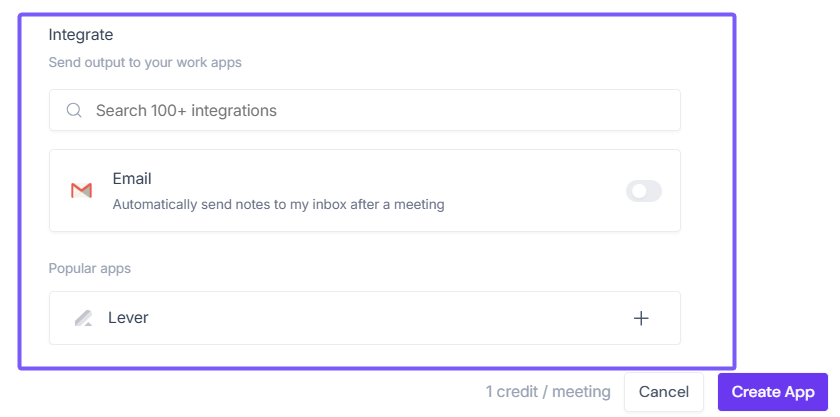The height and width of the screenshot is (417, 840).
Task: Click the search magnifier icon
Action: [73, 110]
